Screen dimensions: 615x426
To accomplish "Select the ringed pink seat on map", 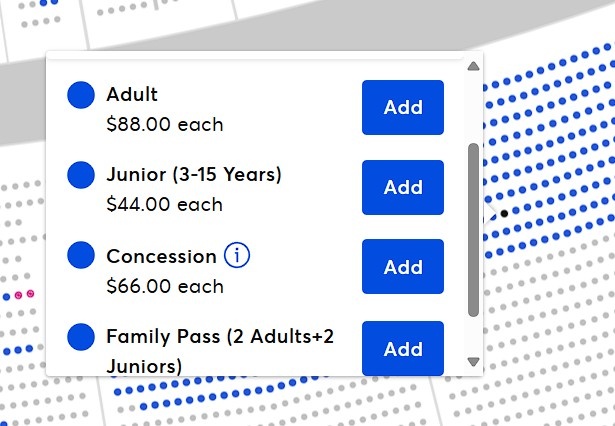I will 30,294.
